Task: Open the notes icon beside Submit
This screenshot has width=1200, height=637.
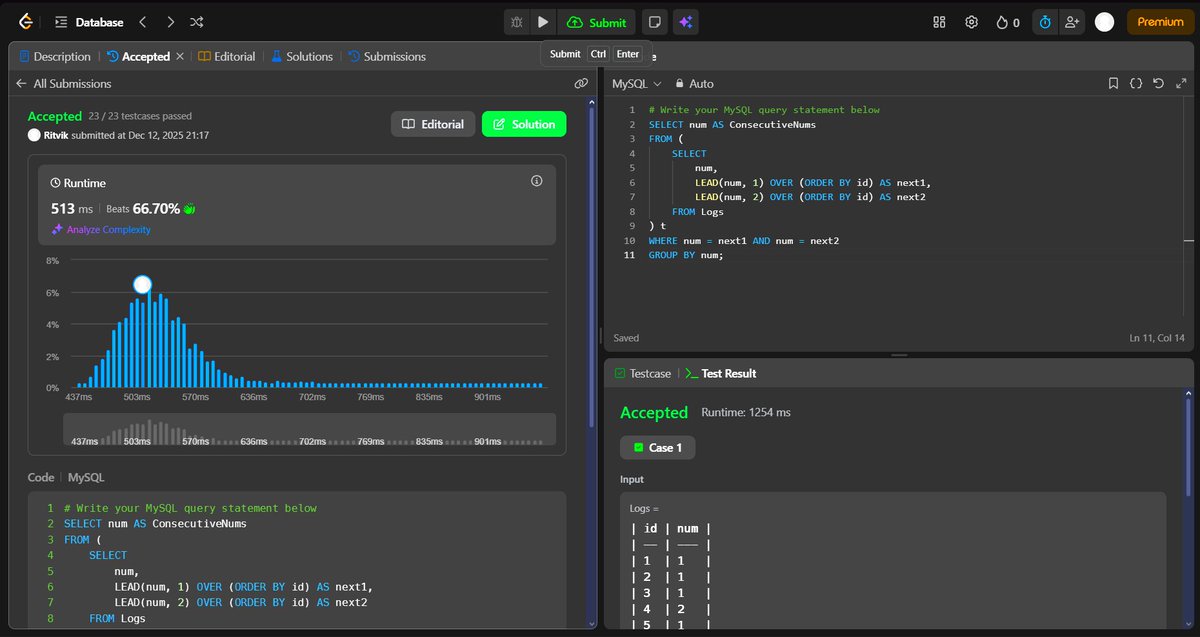Action: coord(654,22)
